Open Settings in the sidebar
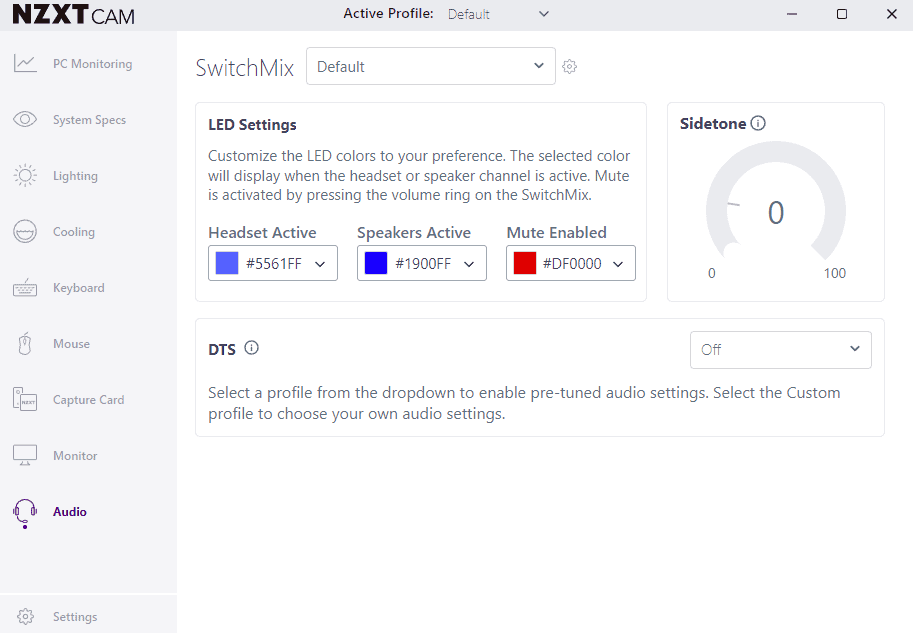The height and width of the screenshot is (633, 913). tap(74, 617)
